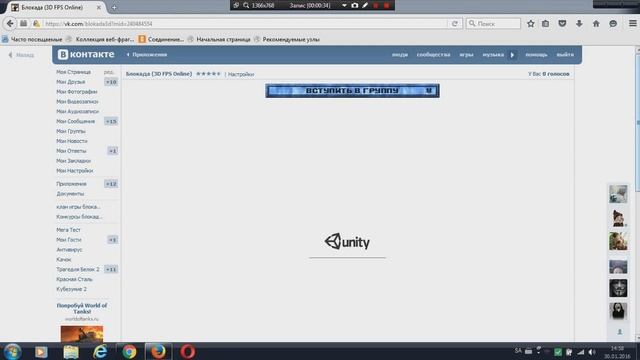Open Мои Настройки in sidebar

pos(75,171)
